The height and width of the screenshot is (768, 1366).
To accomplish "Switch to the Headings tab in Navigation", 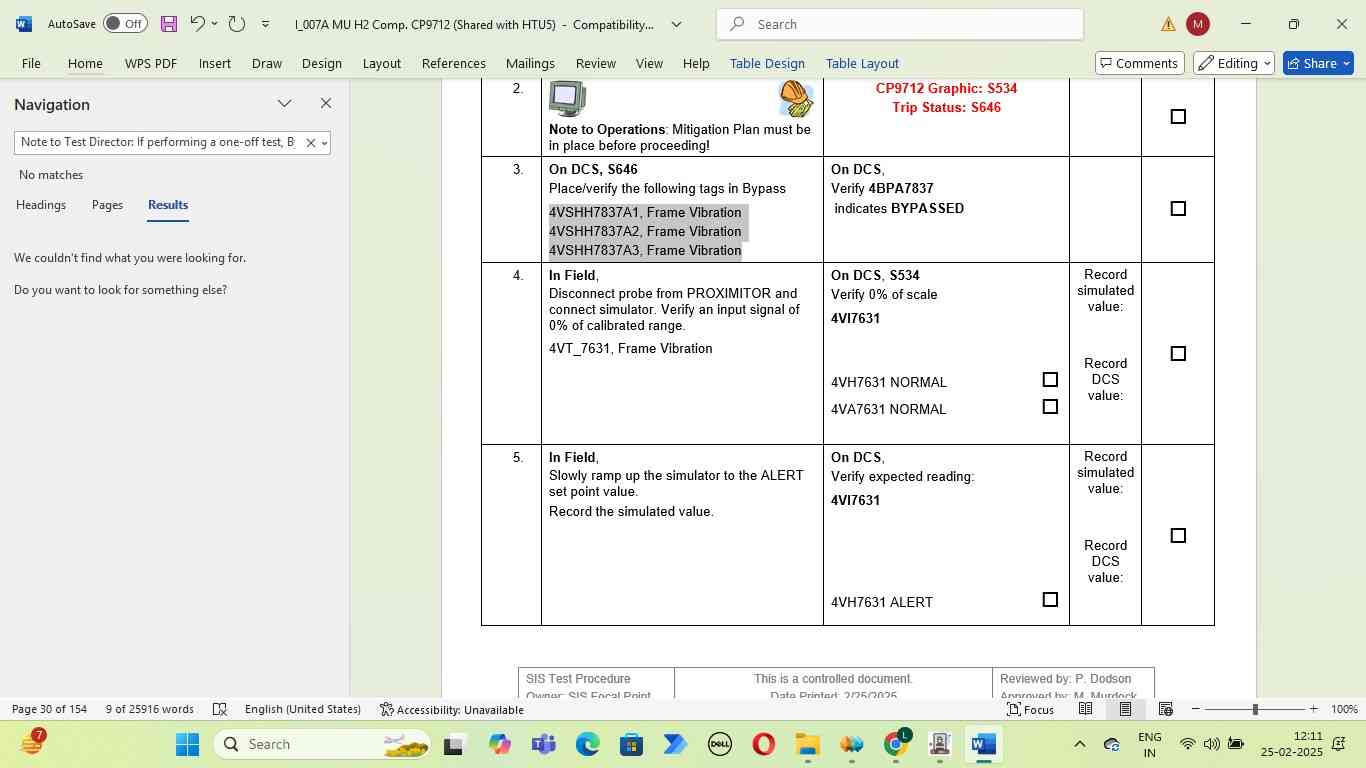I will [x=41, y=205].
